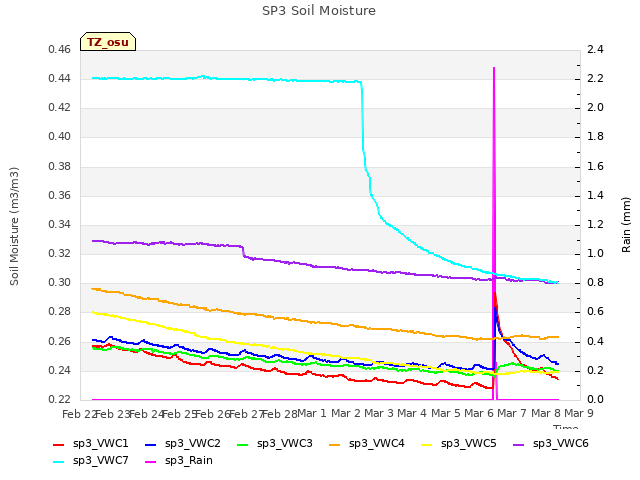Select the sp3_VWC4 legend entry
This screenshot has width=640, height=480.
[367, 443]
